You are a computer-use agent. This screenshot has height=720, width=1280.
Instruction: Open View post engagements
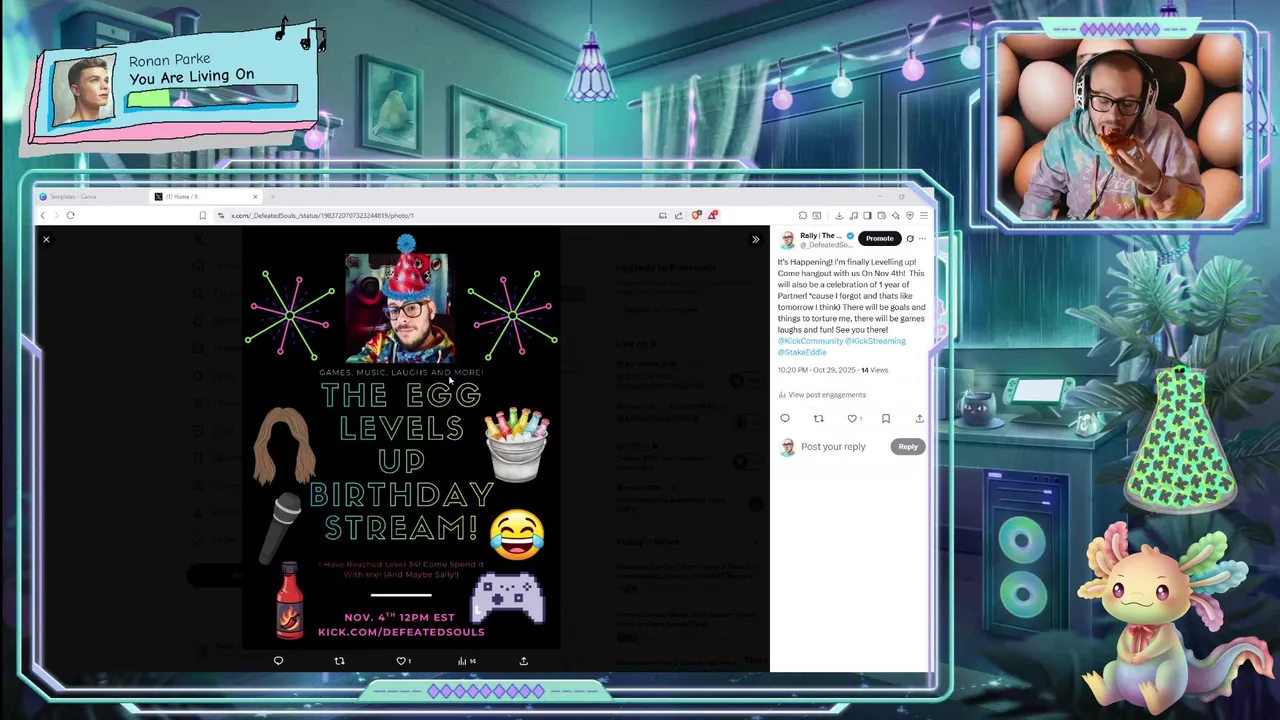click(822, 394)
